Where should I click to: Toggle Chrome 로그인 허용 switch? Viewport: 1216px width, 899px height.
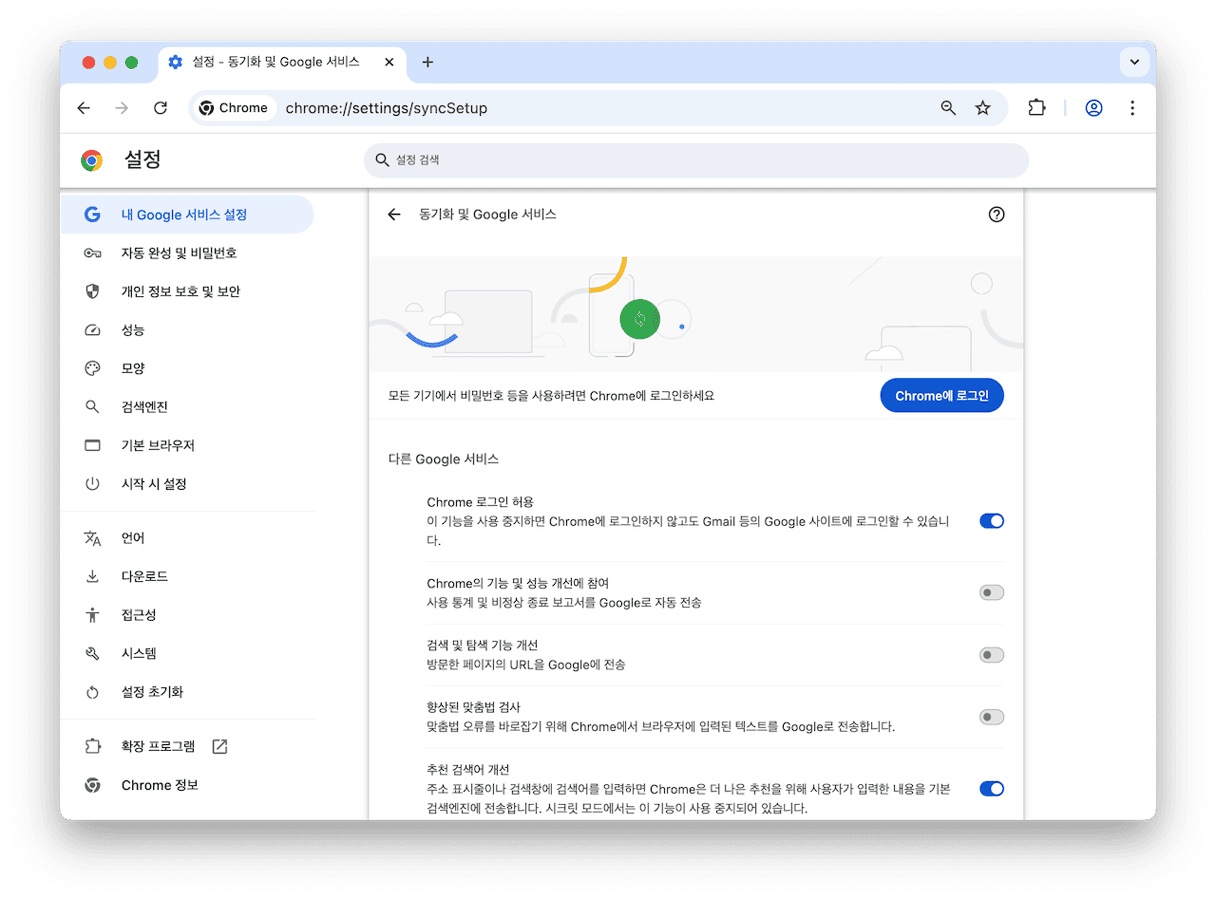991,521
